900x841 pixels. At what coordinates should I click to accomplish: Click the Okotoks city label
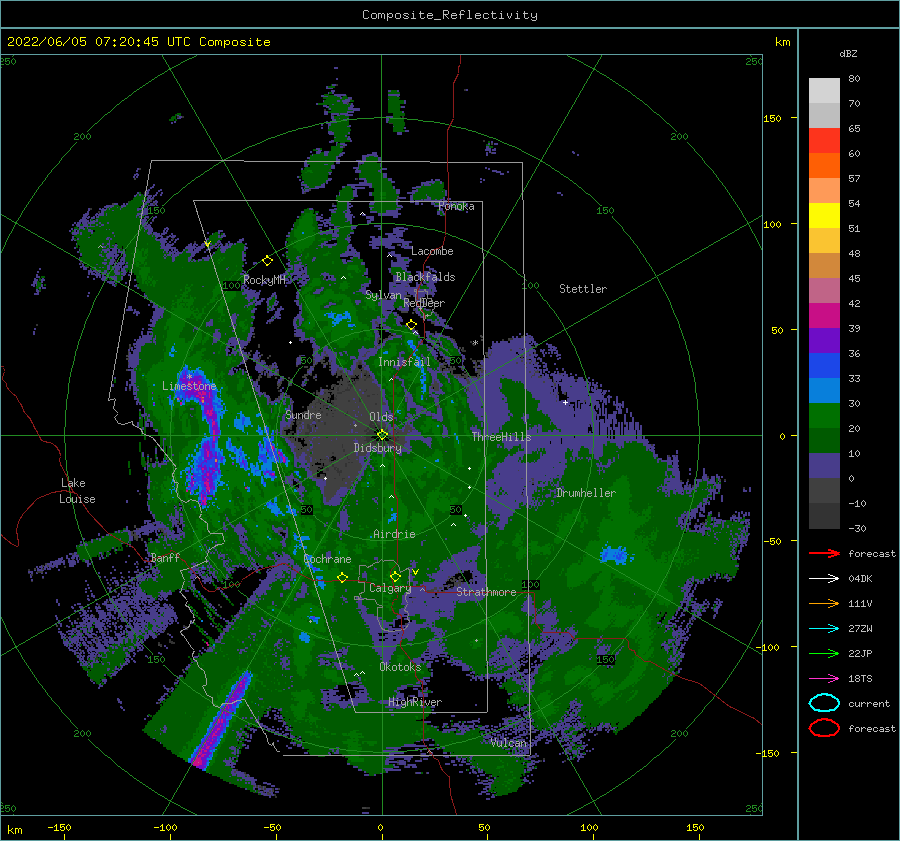pos(400,666)
